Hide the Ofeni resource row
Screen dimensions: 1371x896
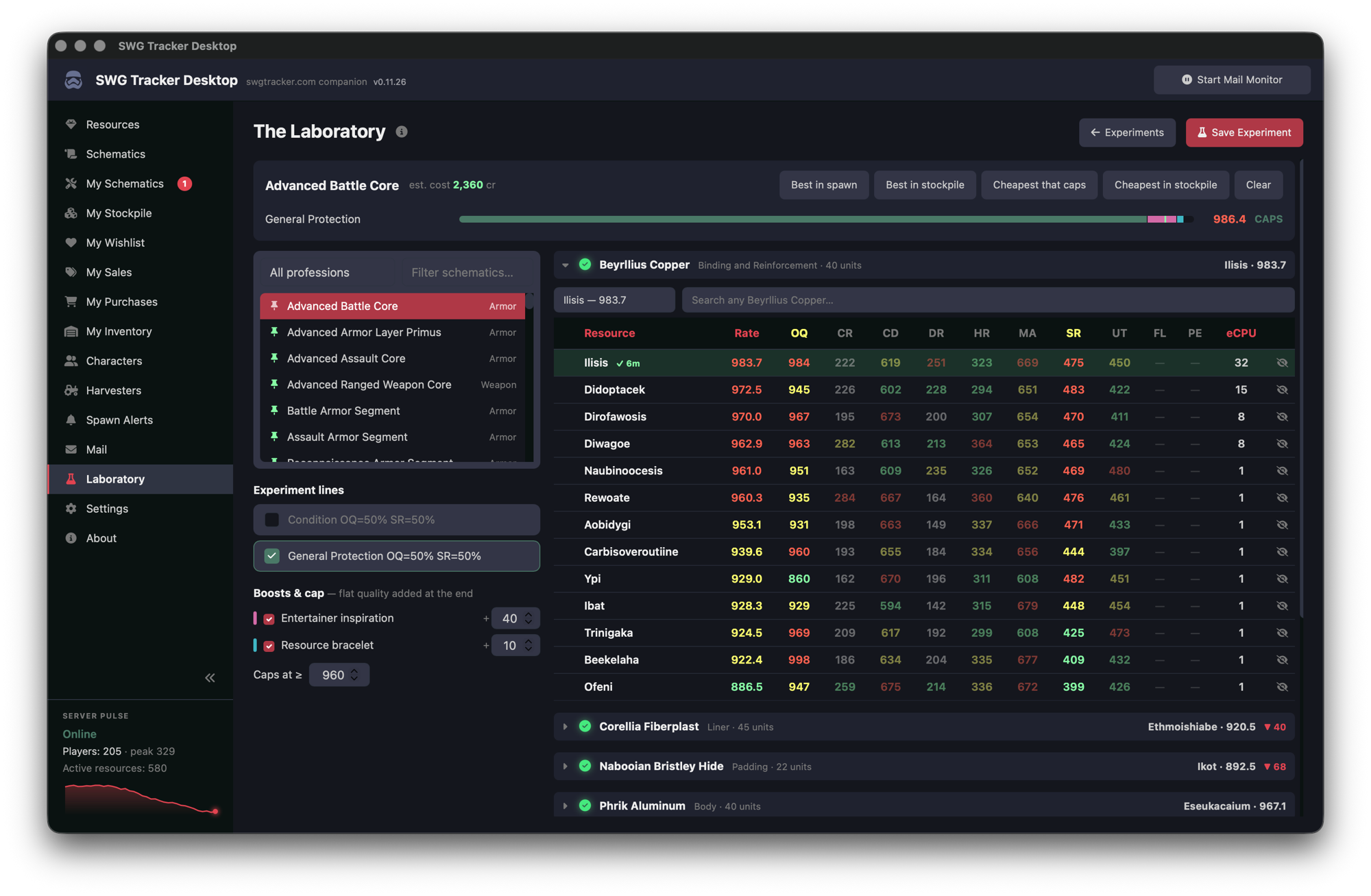pyautogui.click(x=1282, y=687)
